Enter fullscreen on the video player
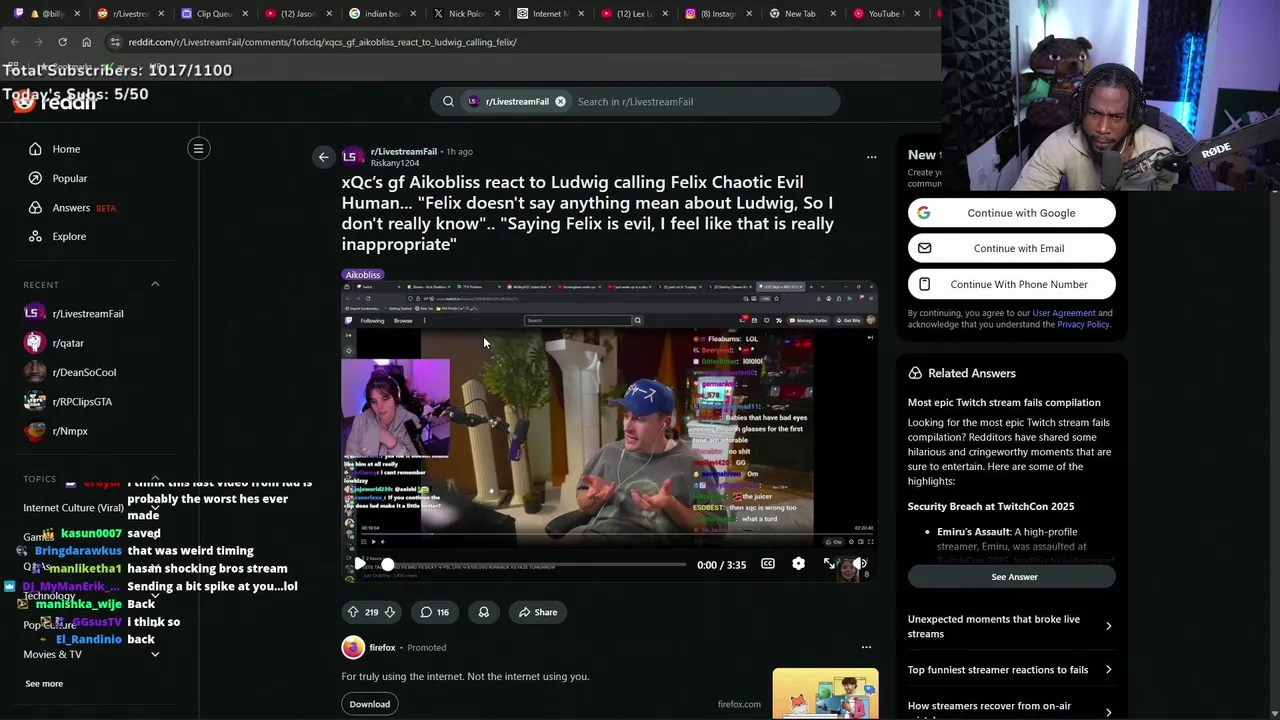The height and width of the screenshot is (720, 1280). pyautogui.click(x=829, y=564)
